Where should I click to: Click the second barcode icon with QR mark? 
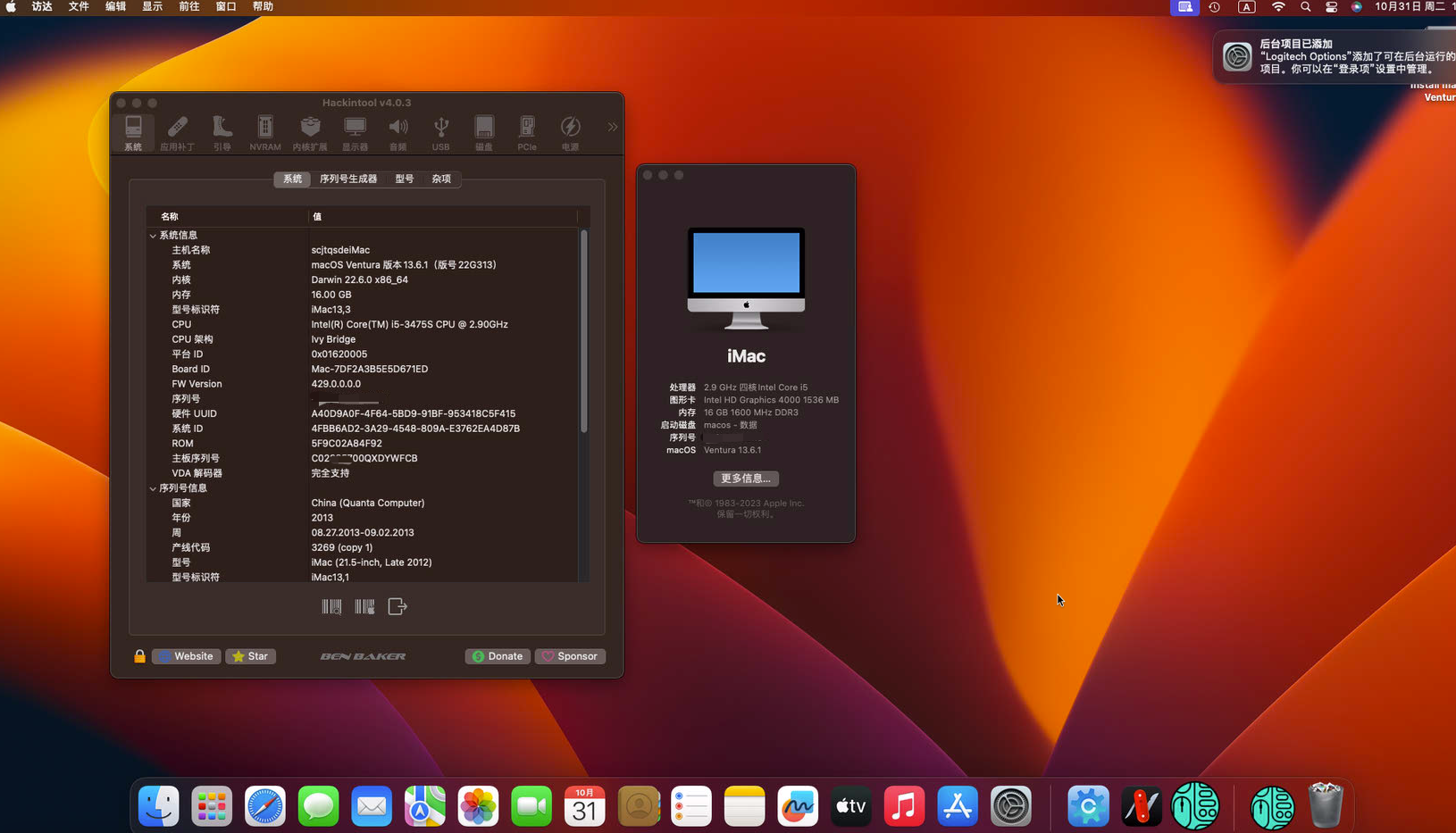point(364,607)
